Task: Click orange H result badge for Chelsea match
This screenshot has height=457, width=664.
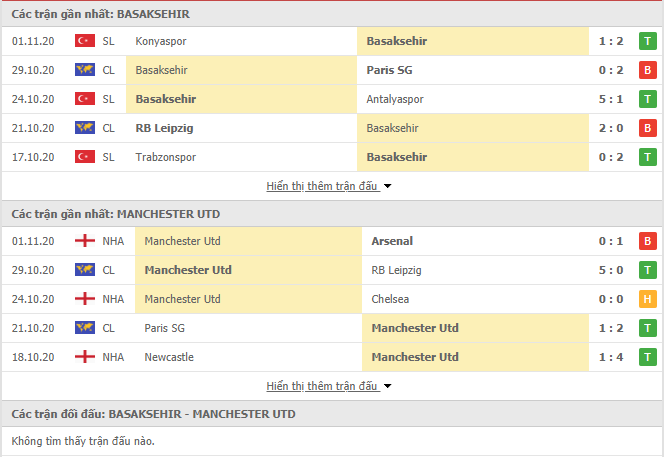Action: coord(647,299)
